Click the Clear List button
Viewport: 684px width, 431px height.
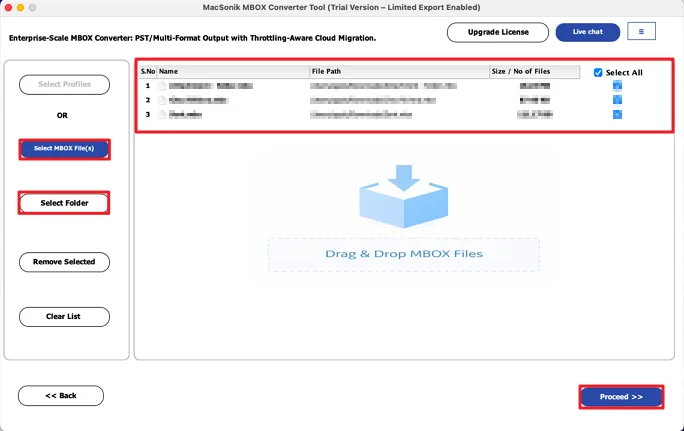64,317
